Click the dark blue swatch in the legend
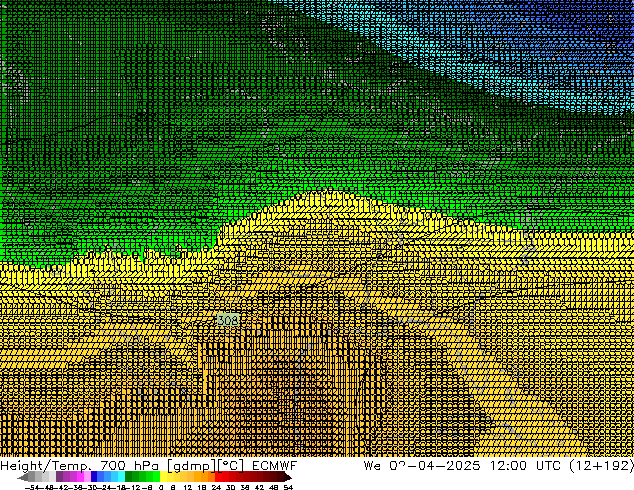 point(94,477)
